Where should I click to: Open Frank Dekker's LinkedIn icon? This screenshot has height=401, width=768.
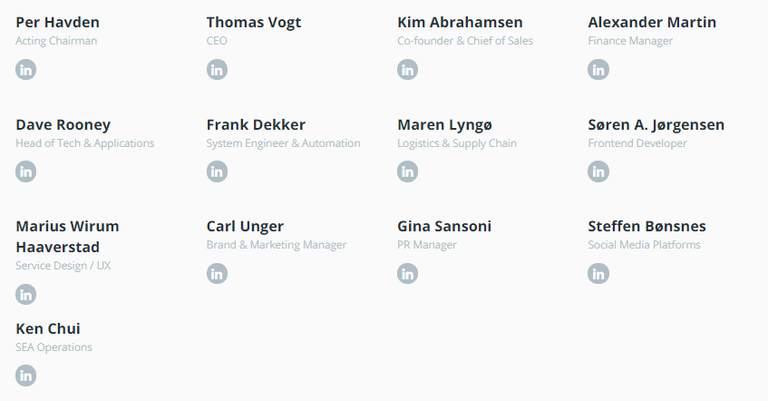point(217,171)
